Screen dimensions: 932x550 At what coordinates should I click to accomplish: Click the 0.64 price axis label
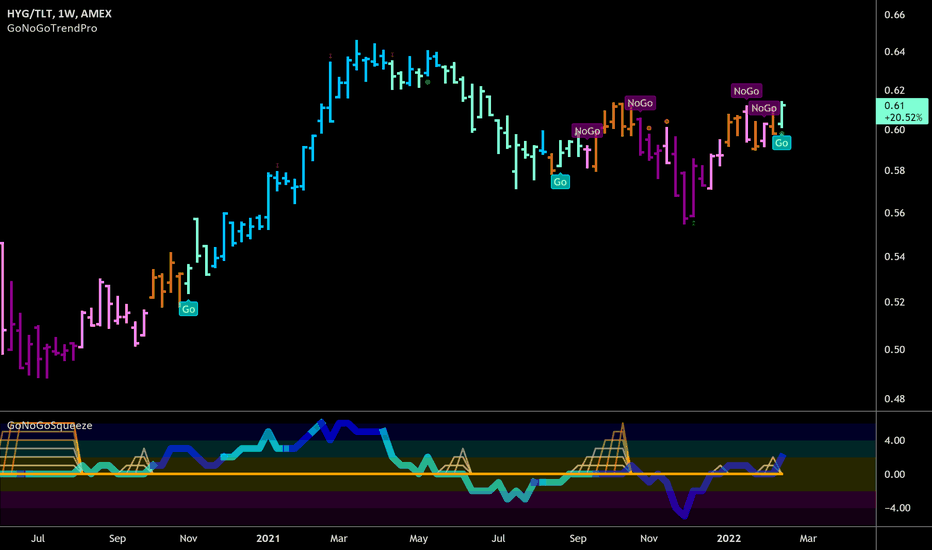(x=895, y=52)
